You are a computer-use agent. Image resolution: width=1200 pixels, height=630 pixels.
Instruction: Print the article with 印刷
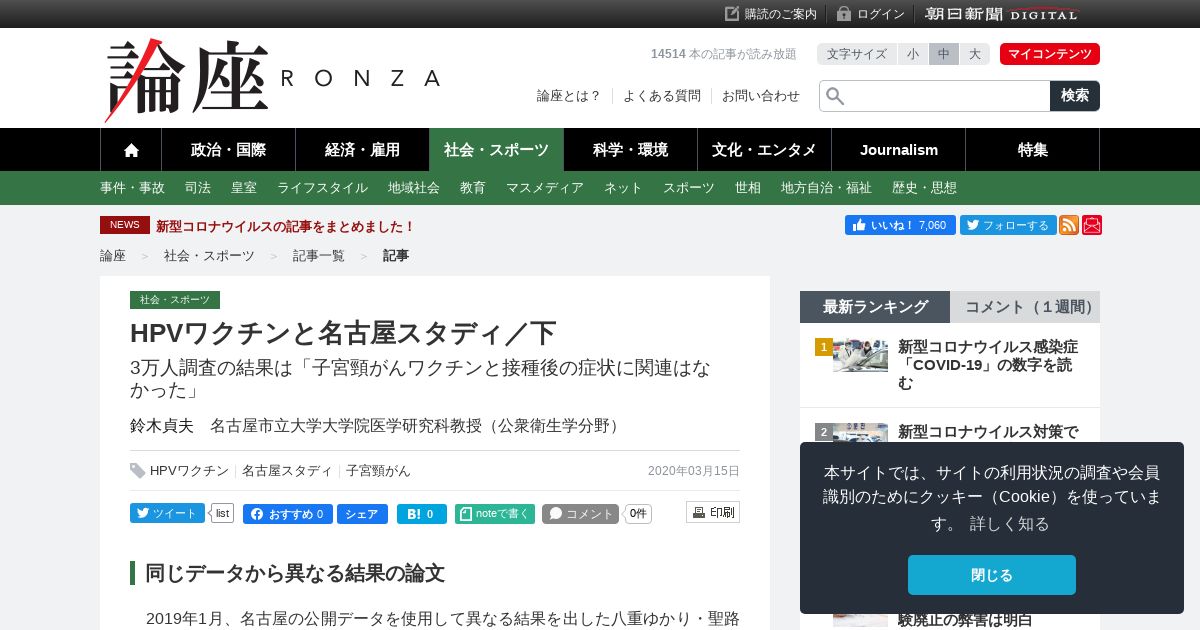point(713,512)
